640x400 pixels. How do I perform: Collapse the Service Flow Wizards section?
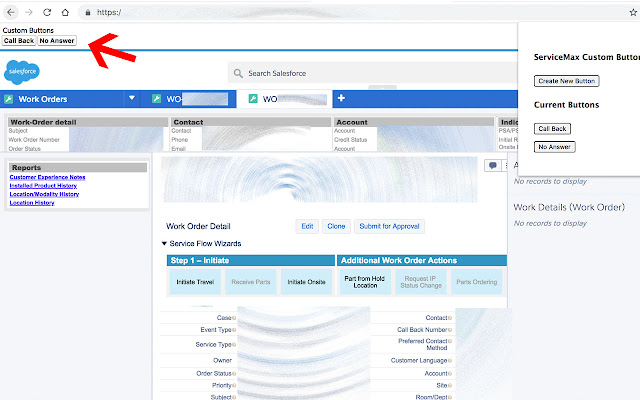tap(164, 244)
